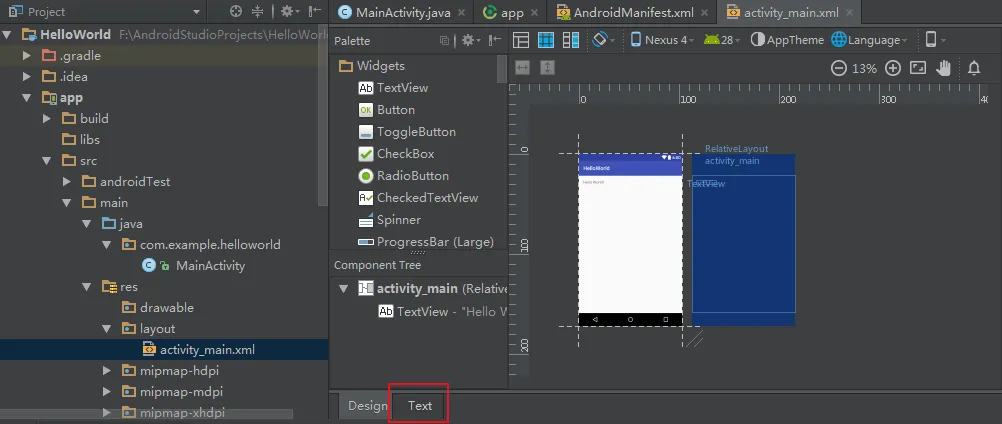This screenshot has height=424, width=1002.
Task: Pick the ProgressBar (Large) widget in the Palette
Action: pos(426,242)
